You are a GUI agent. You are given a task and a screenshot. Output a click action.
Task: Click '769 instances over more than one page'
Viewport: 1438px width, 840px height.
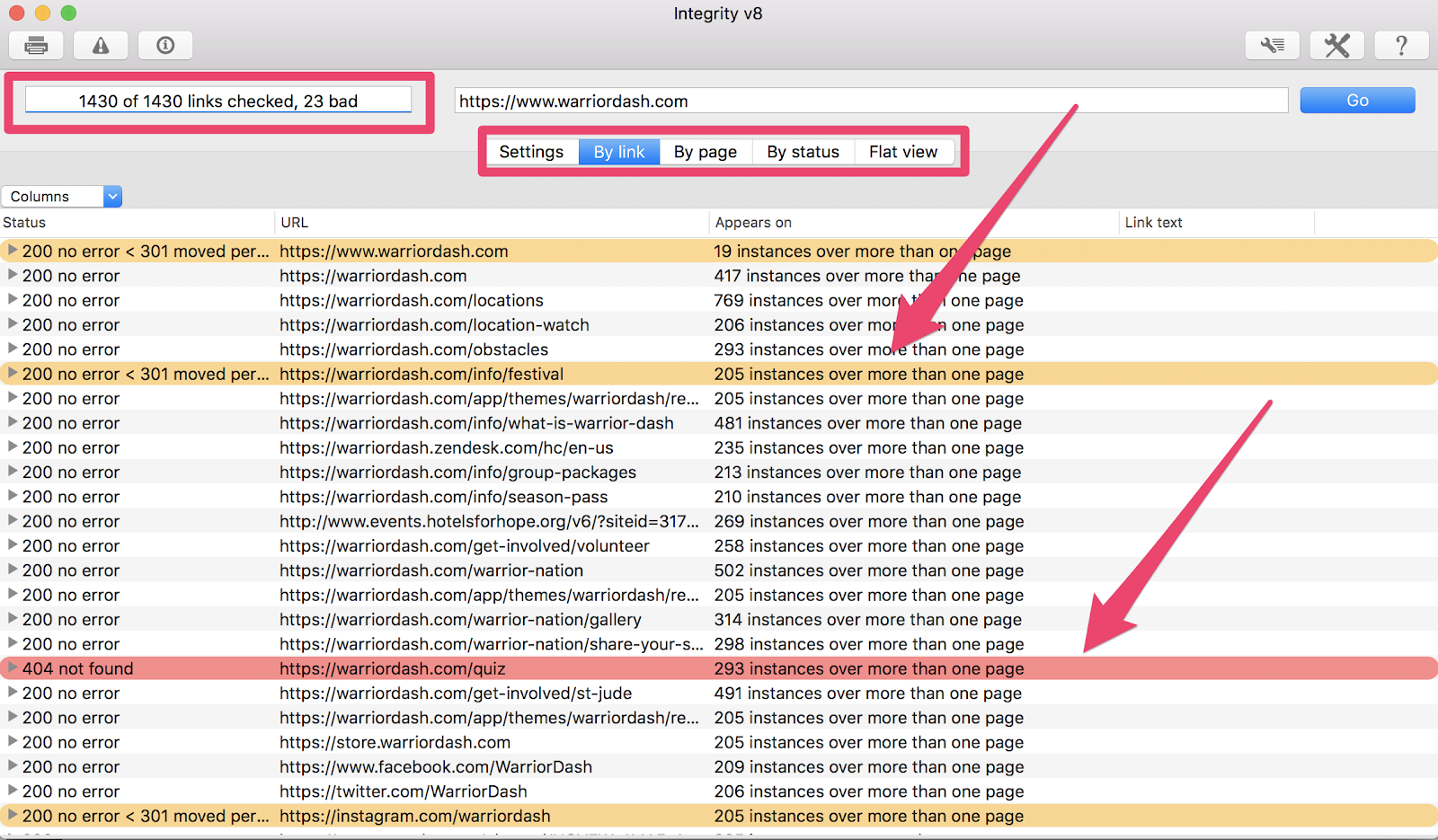pyautogui.click(x=869, y=300)
